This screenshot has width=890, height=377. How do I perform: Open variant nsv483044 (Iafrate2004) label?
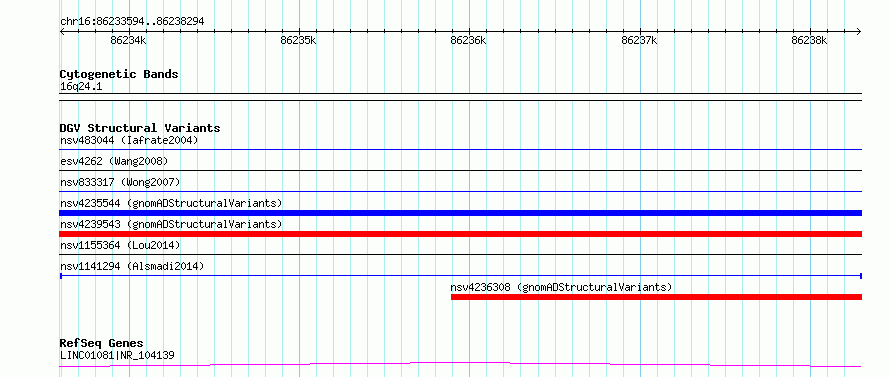pos(129,140)
